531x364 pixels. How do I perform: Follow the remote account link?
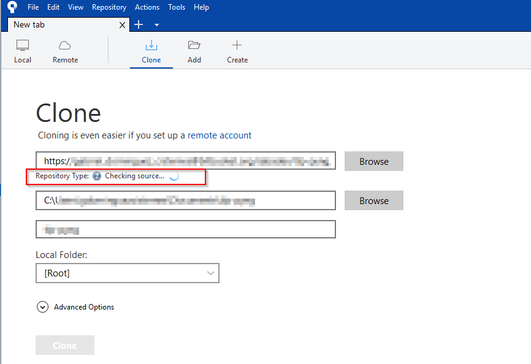coord(219,135)
